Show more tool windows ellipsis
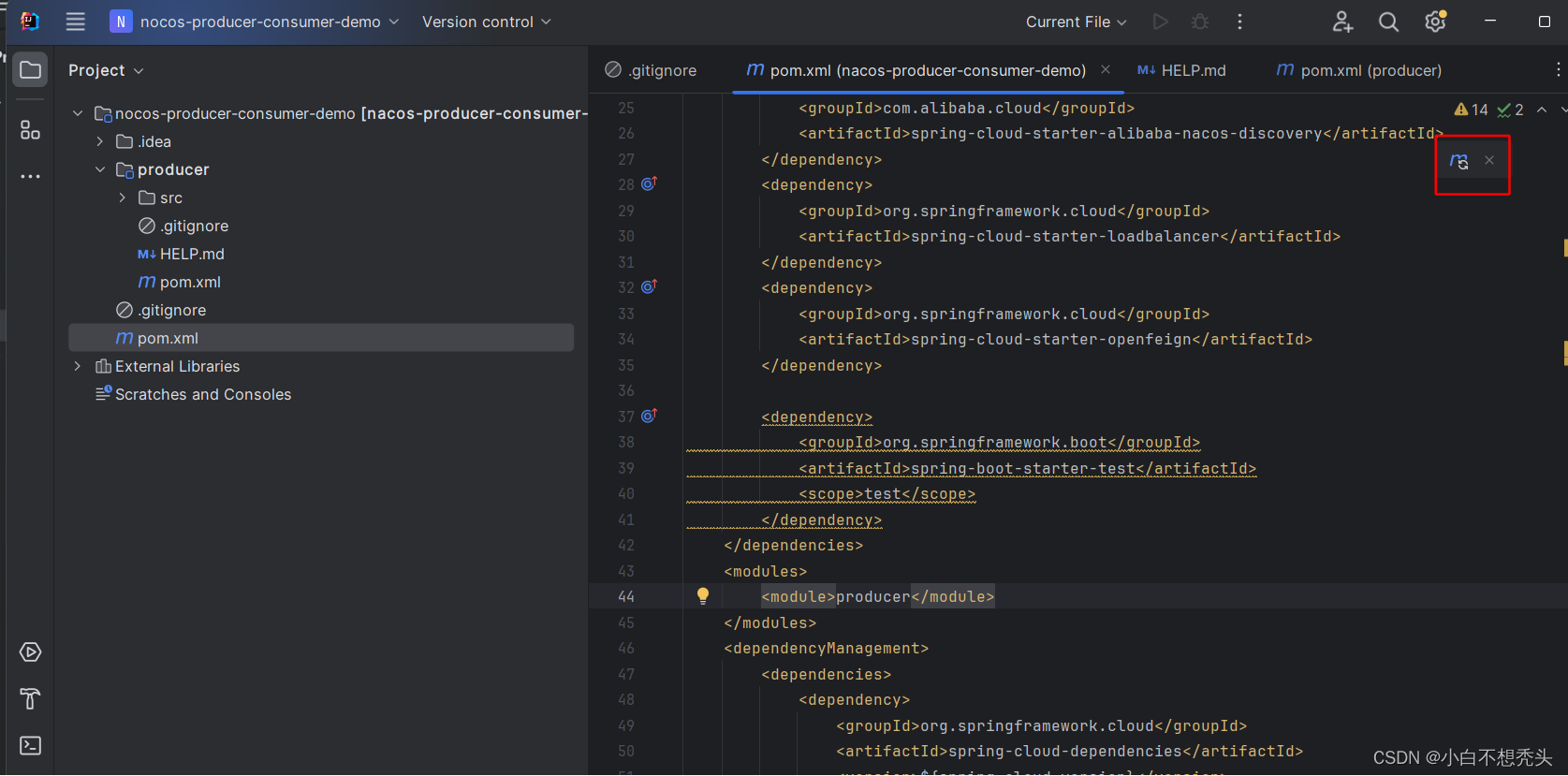This screenshot has height=776, width=1568. (x=30, y=176)
